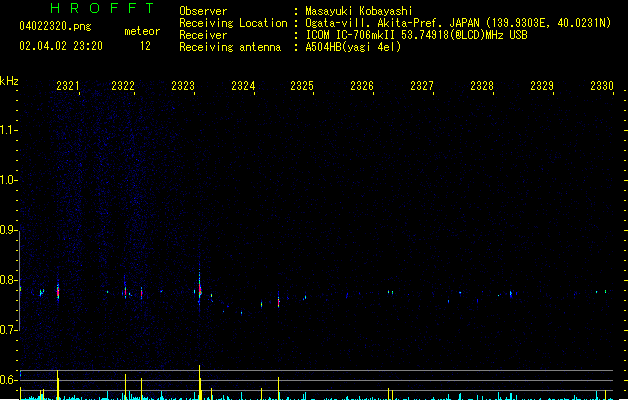
Task: Click the 2327 time axis marker
Action: click(422, 85)
